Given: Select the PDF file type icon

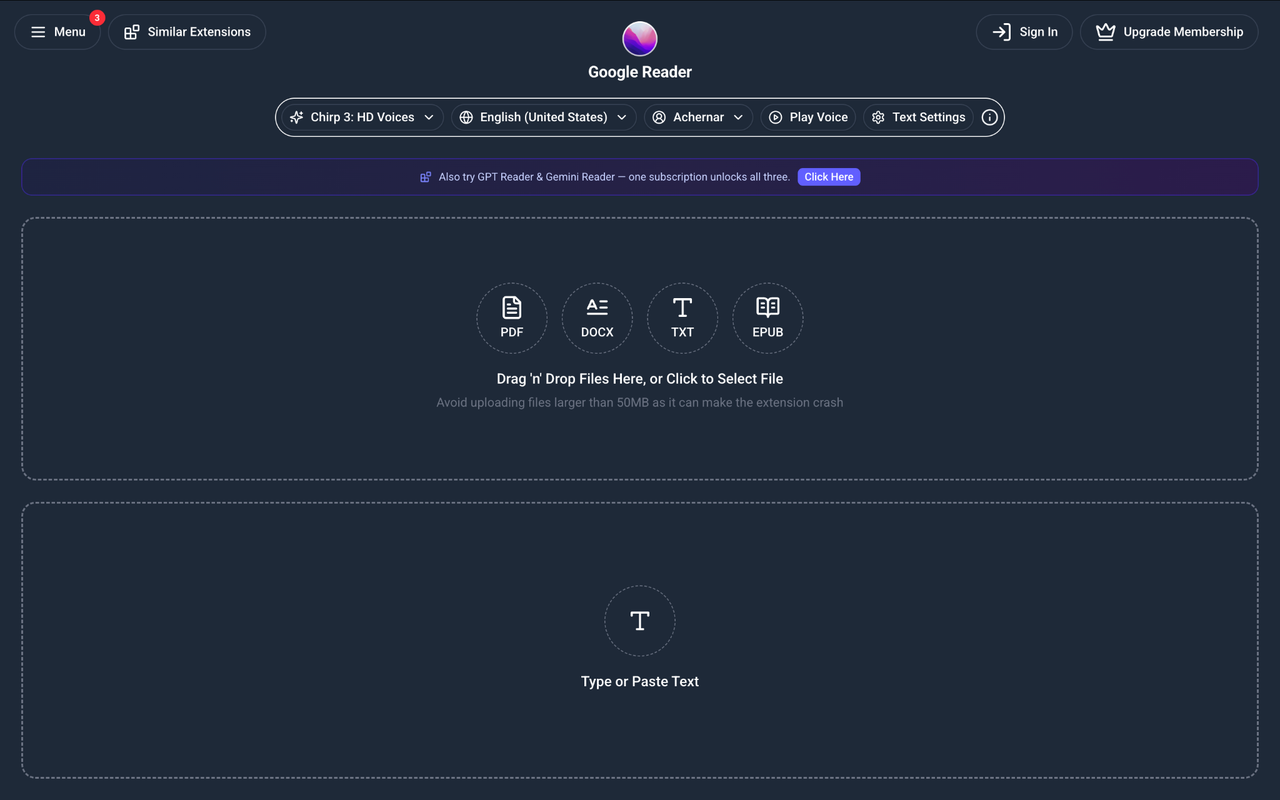Looking at the screenshot, I should (512, 318).
